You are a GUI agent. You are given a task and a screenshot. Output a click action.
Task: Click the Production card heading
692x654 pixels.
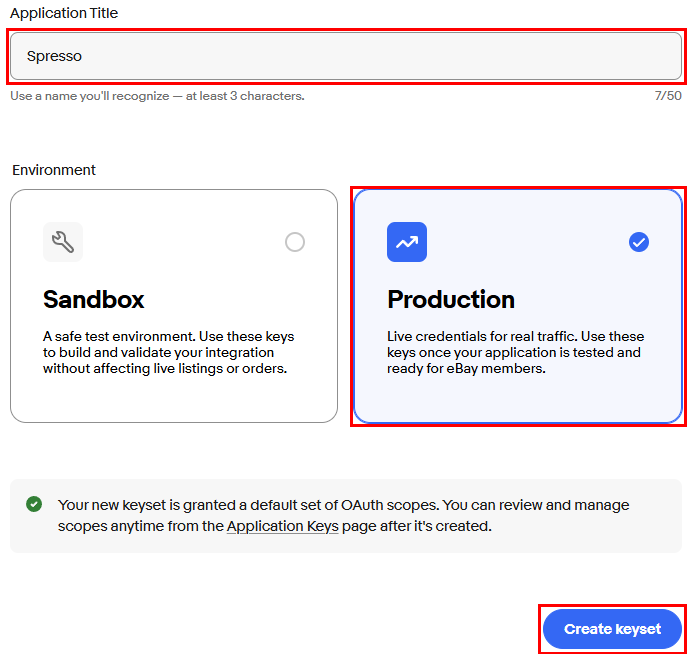[451, 300]
